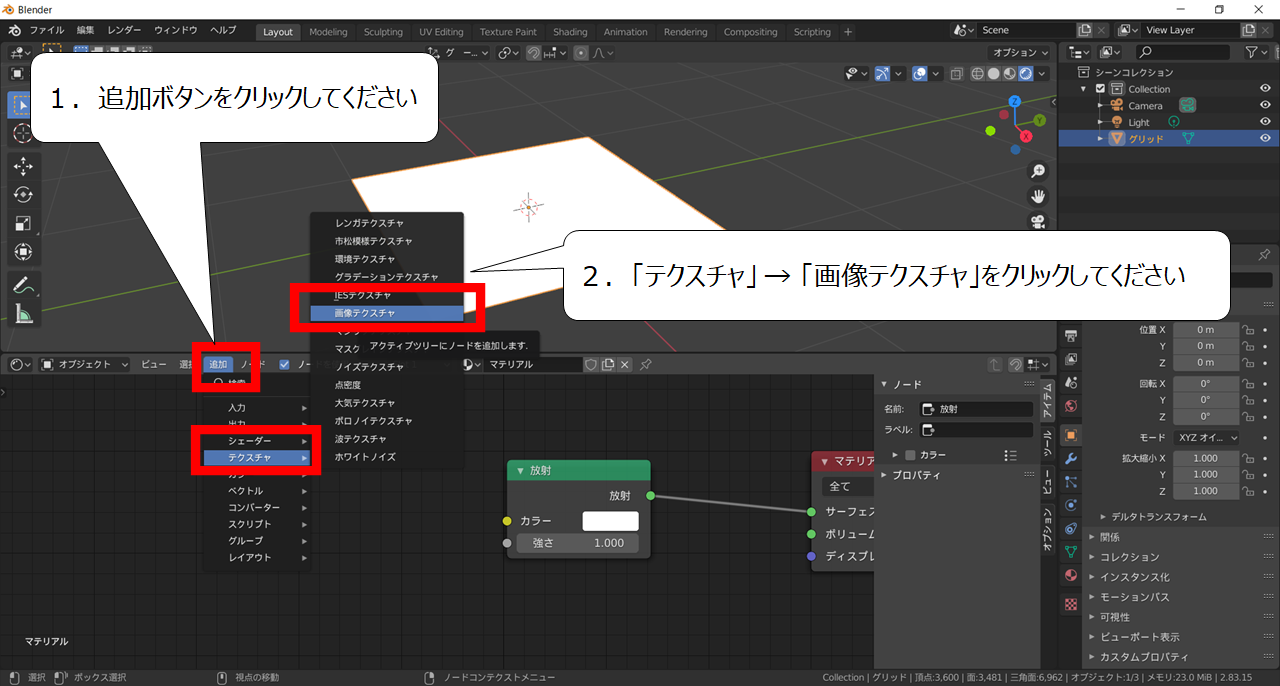Image resolution: width=1280 pixels, height=686 pixels.
Task: Toggle gizmo display button
Action: click(882, 73)
